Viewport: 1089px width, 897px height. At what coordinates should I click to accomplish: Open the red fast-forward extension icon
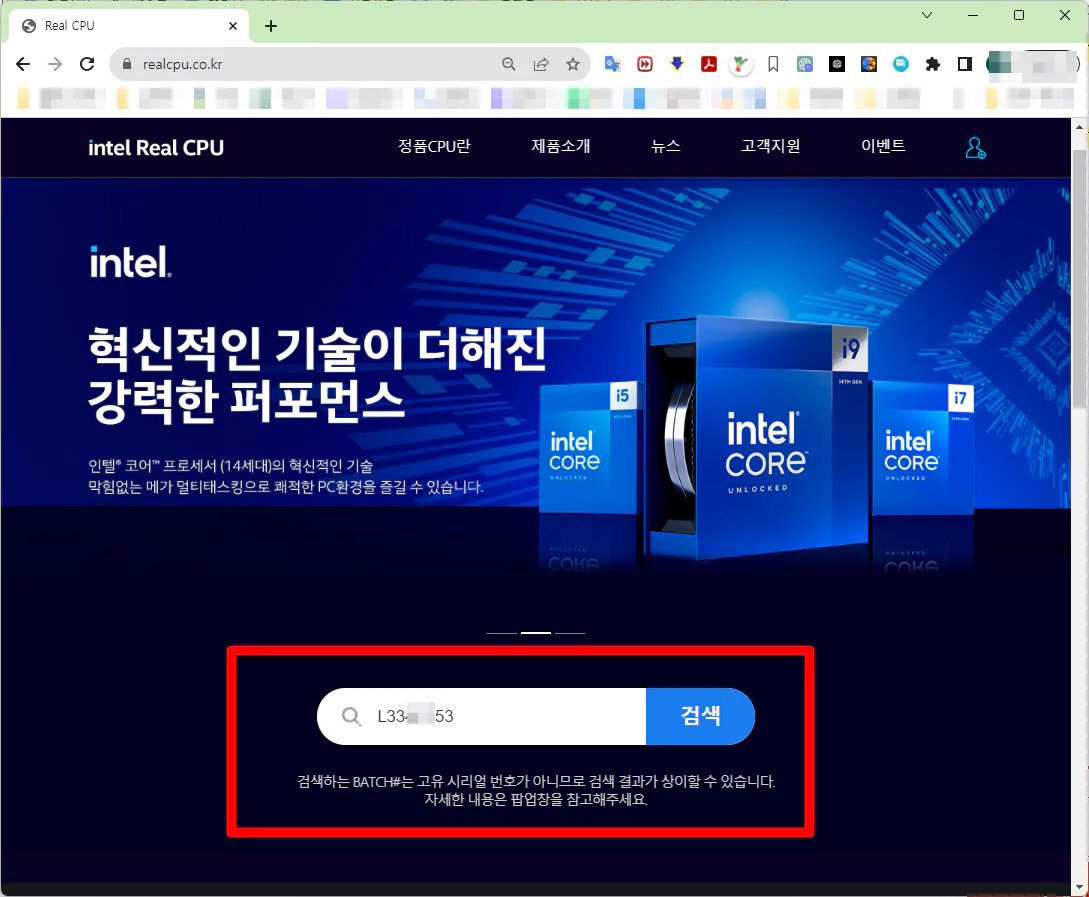pos(645,65)
